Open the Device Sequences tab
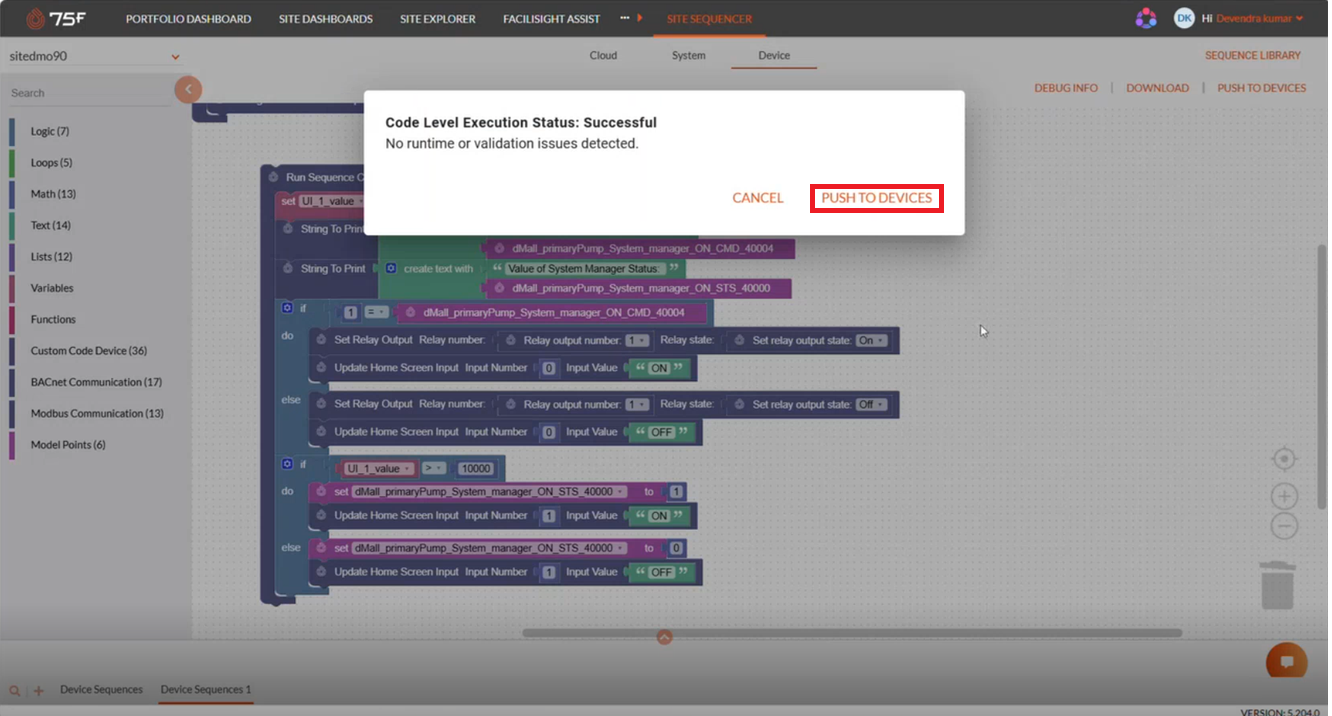The height and width of the screenshot is (716, 1332). pyautogui.click(x=101, y=689)
